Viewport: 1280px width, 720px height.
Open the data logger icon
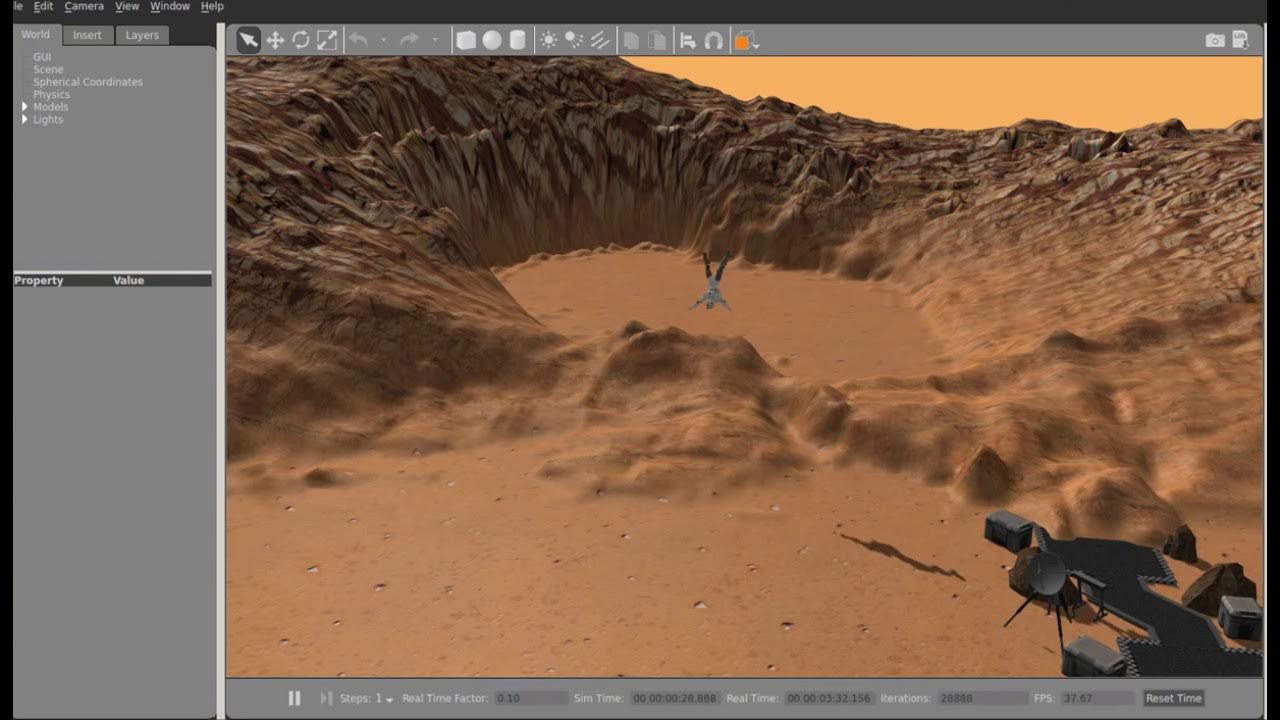click(x=1241, y=40)
